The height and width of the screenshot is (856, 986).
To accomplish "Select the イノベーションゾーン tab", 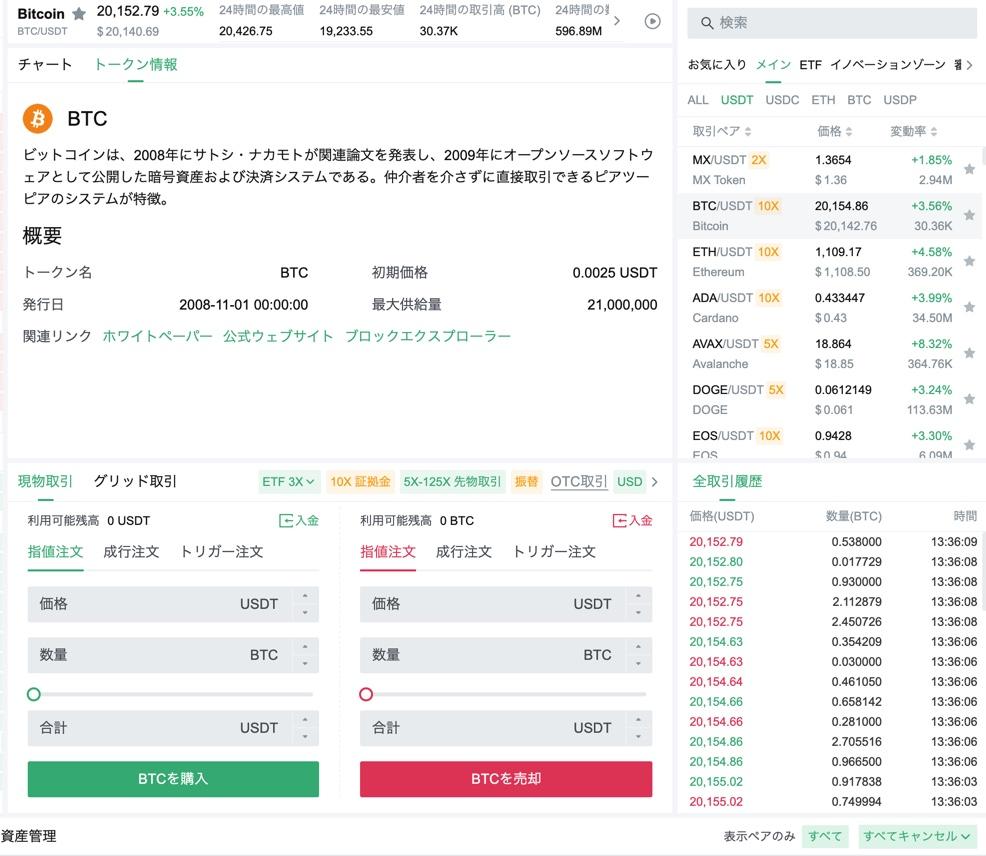I will pos(887,65).
